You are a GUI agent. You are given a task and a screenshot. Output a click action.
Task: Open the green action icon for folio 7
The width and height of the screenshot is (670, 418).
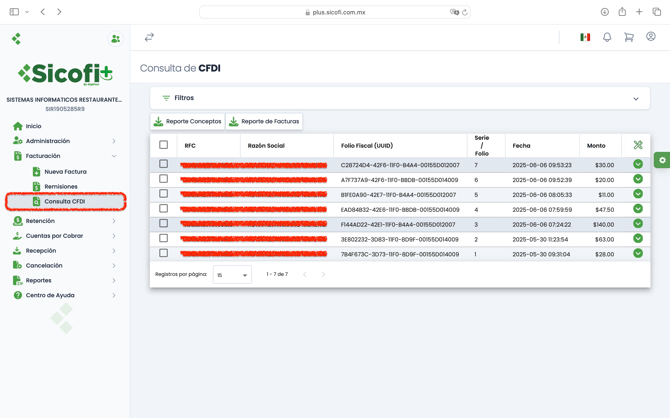[638, 164]
